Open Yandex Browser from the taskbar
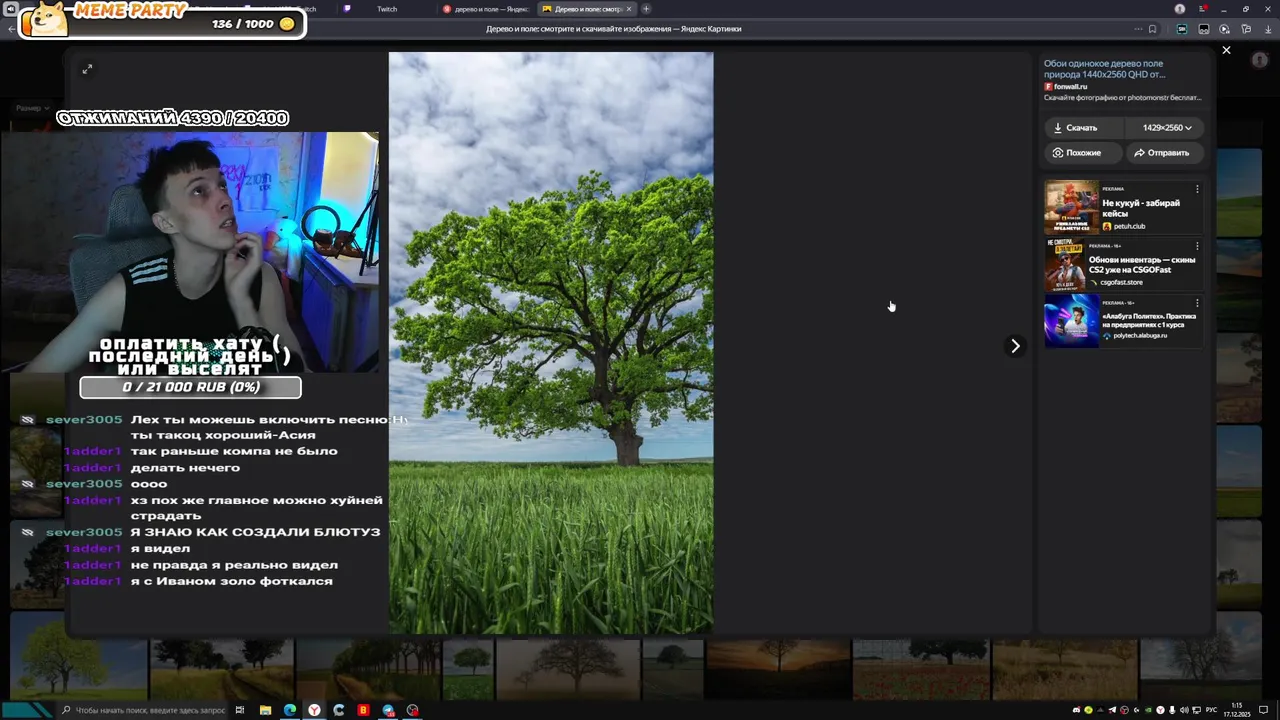Image resolution: width=1280 pixels, height=720 pixels. [x=314, y=710]
